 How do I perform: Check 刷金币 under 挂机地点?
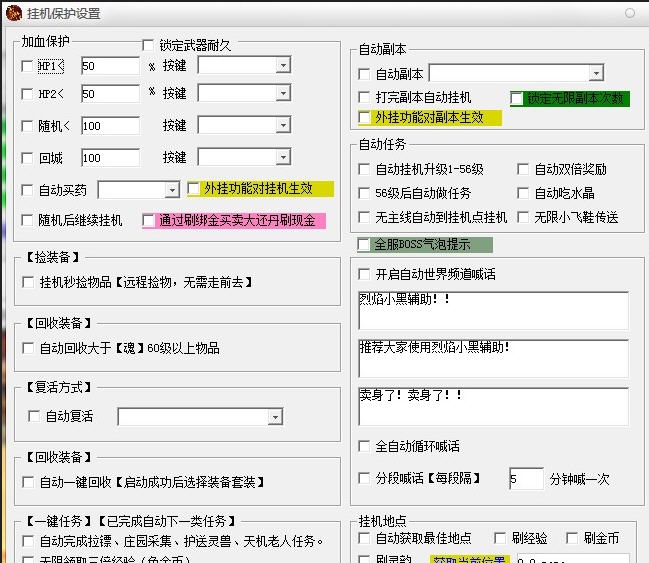click(x=573, y=539)
